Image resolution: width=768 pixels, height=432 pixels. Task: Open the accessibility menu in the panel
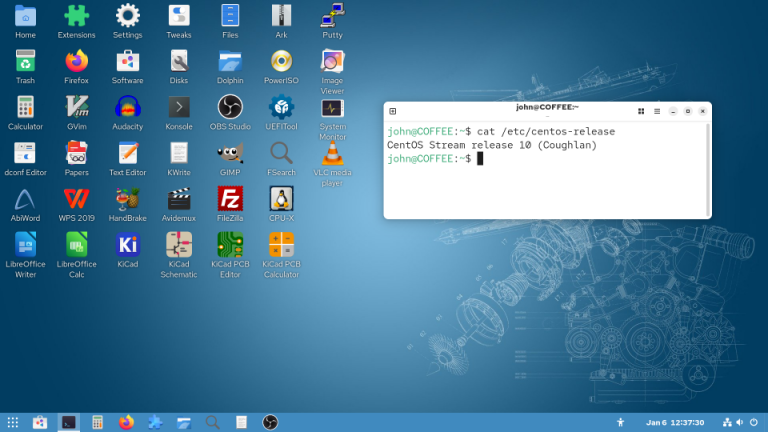[x=620, y=422]
